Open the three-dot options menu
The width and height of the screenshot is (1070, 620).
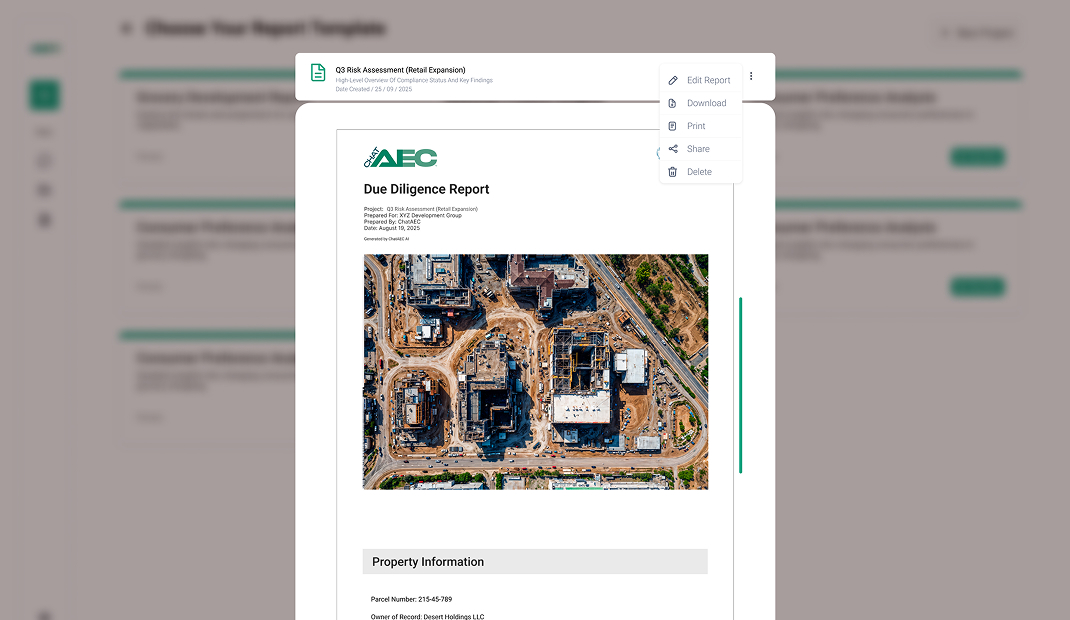tap(751, 76)
